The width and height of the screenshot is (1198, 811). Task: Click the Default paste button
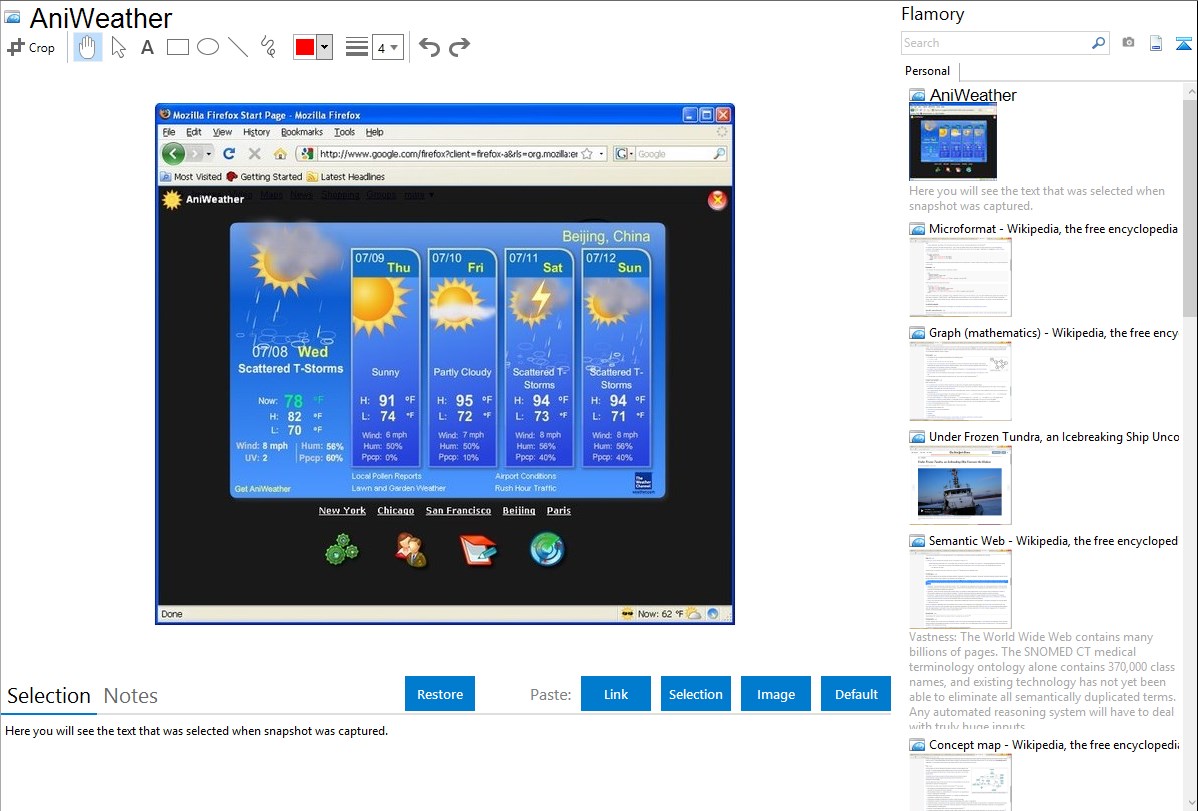pyautogui.click(x=856, y=694)
